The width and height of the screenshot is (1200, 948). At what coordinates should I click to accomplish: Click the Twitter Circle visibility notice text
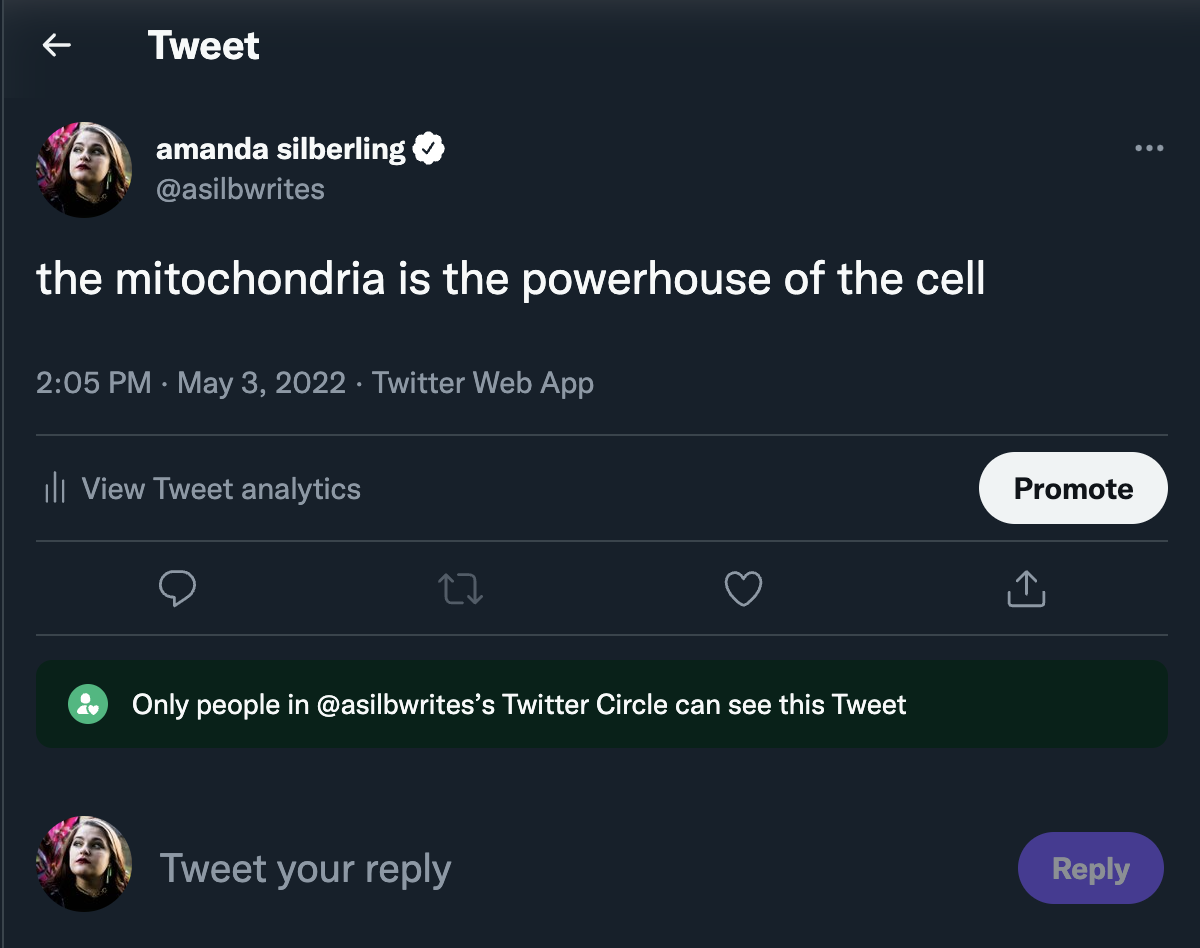519,705
